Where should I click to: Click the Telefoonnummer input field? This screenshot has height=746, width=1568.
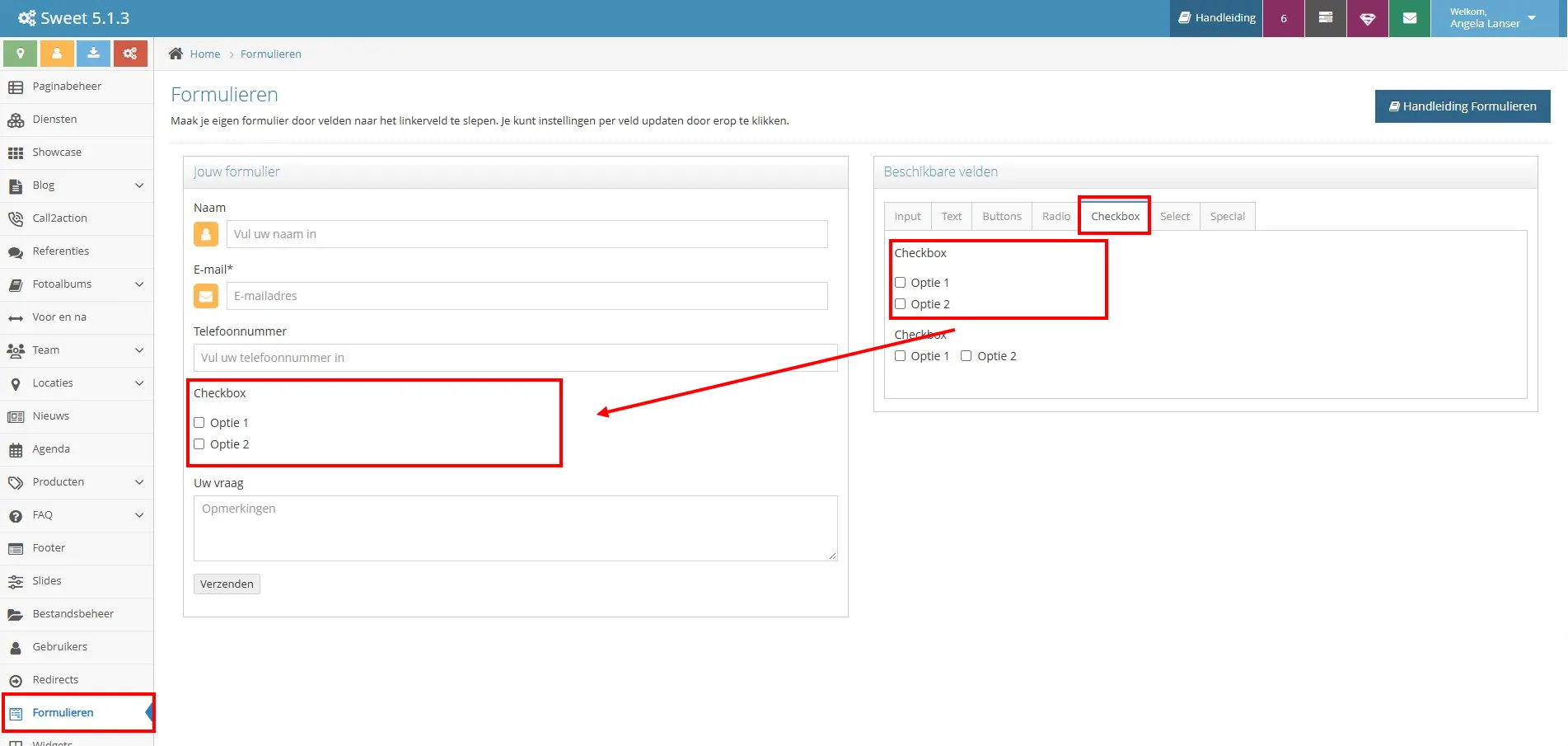click(516, 358)
